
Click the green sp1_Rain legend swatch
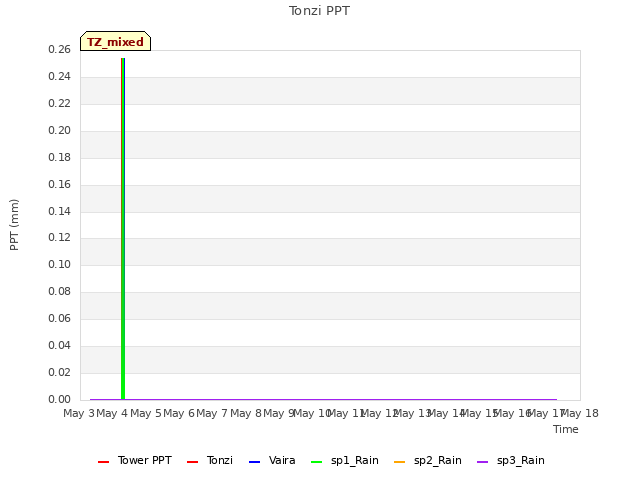(x=317, y=462)
